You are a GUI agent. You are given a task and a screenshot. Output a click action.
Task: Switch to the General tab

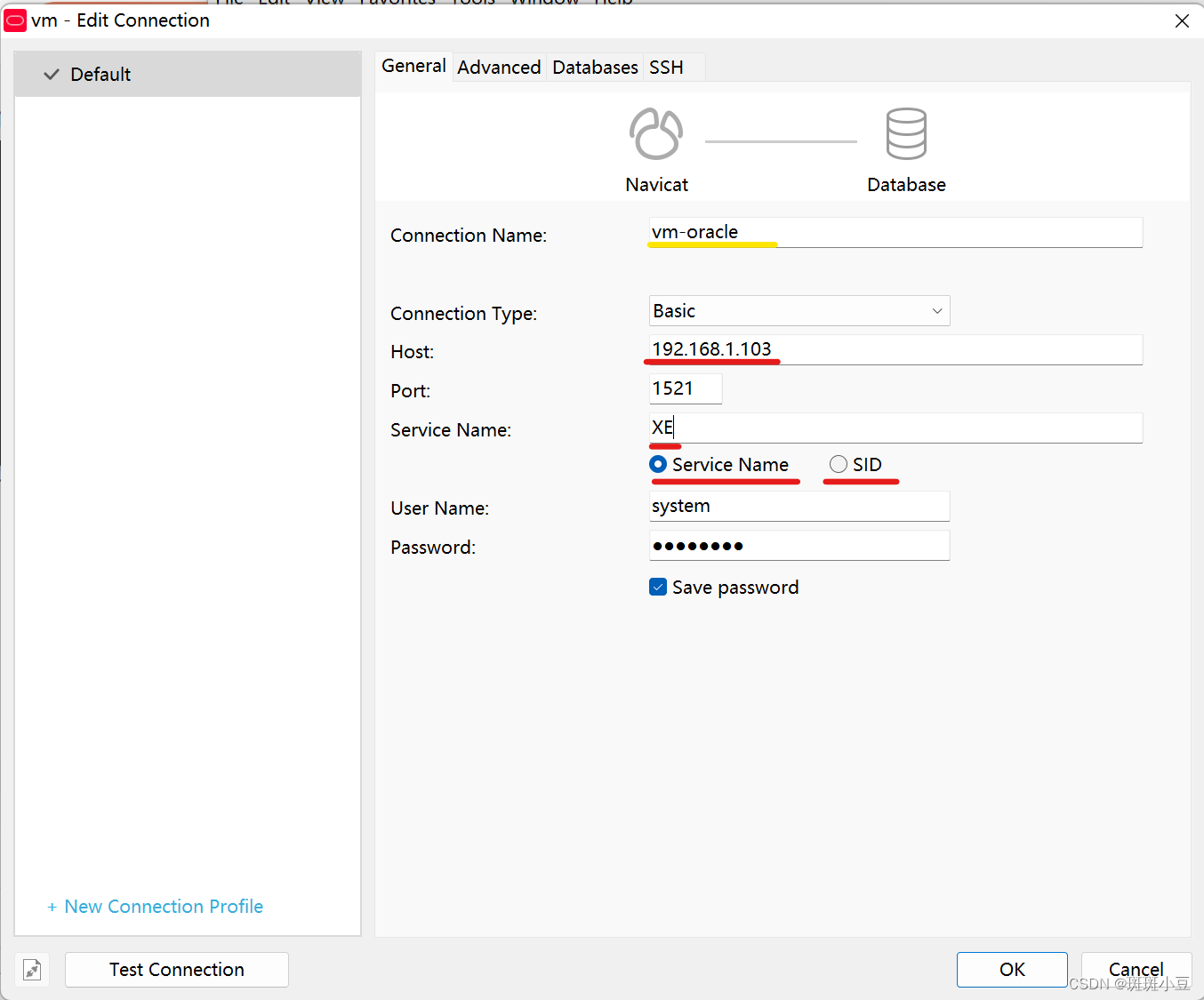pyautogui.click(x=413, y=66)
